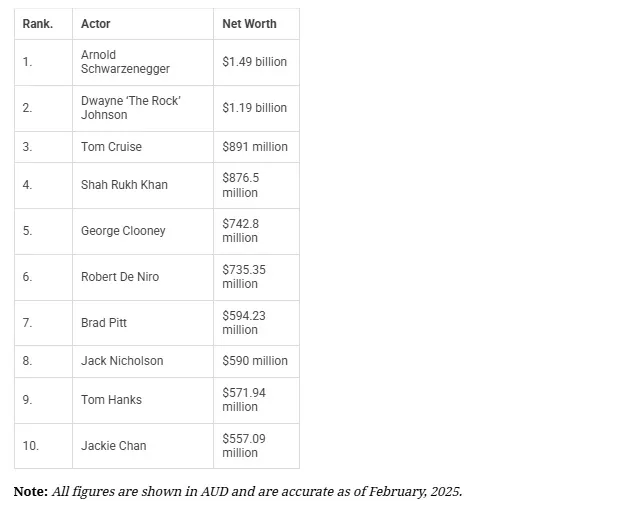Click the Net Worth column header
This screenshot has width=644, height=508.
point(249,23)
